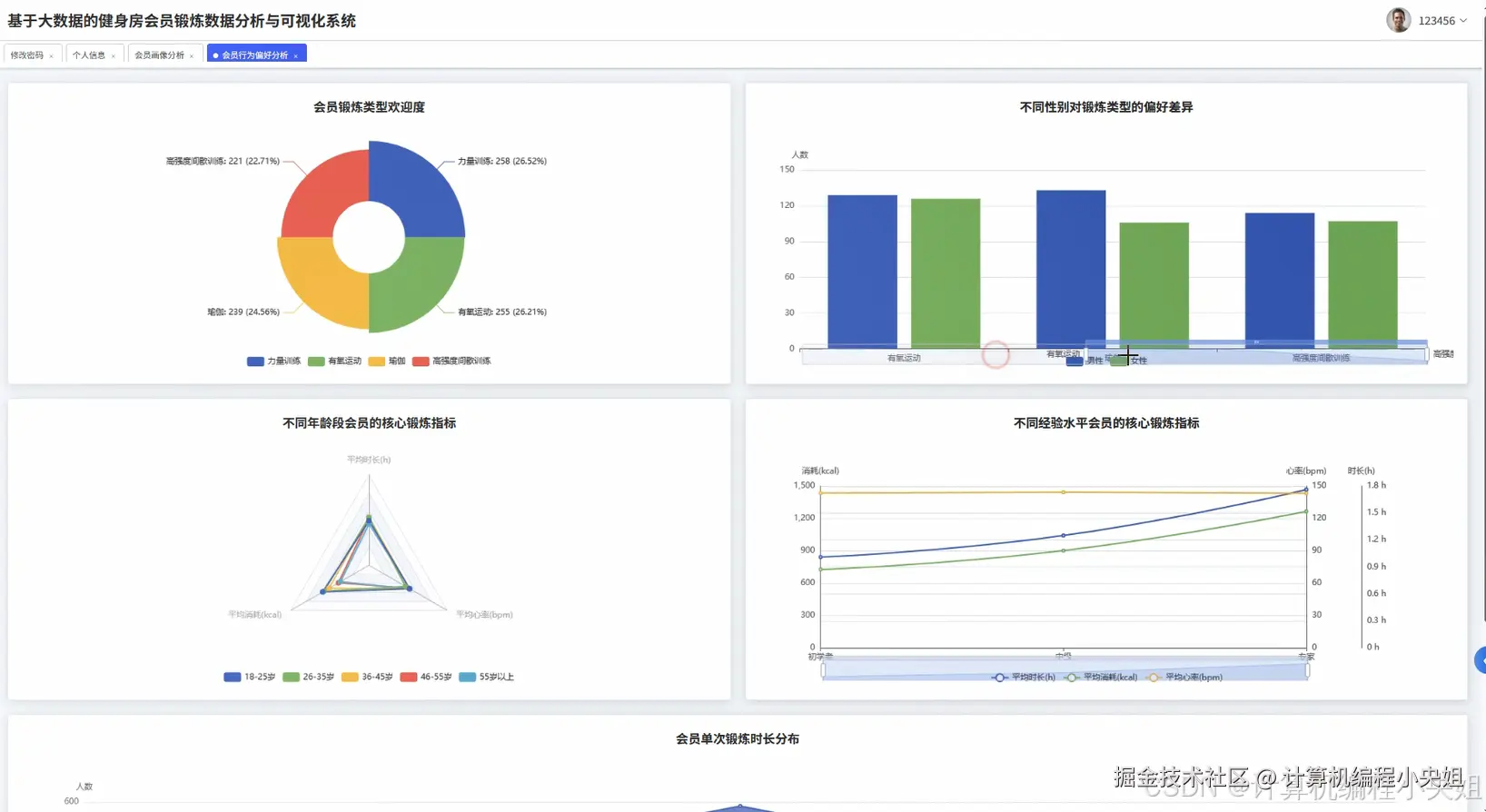Toggle 瑜伽 legend in pie chart
The height and width of the screenshot is (812, 1486).
[x=387, y=361]
